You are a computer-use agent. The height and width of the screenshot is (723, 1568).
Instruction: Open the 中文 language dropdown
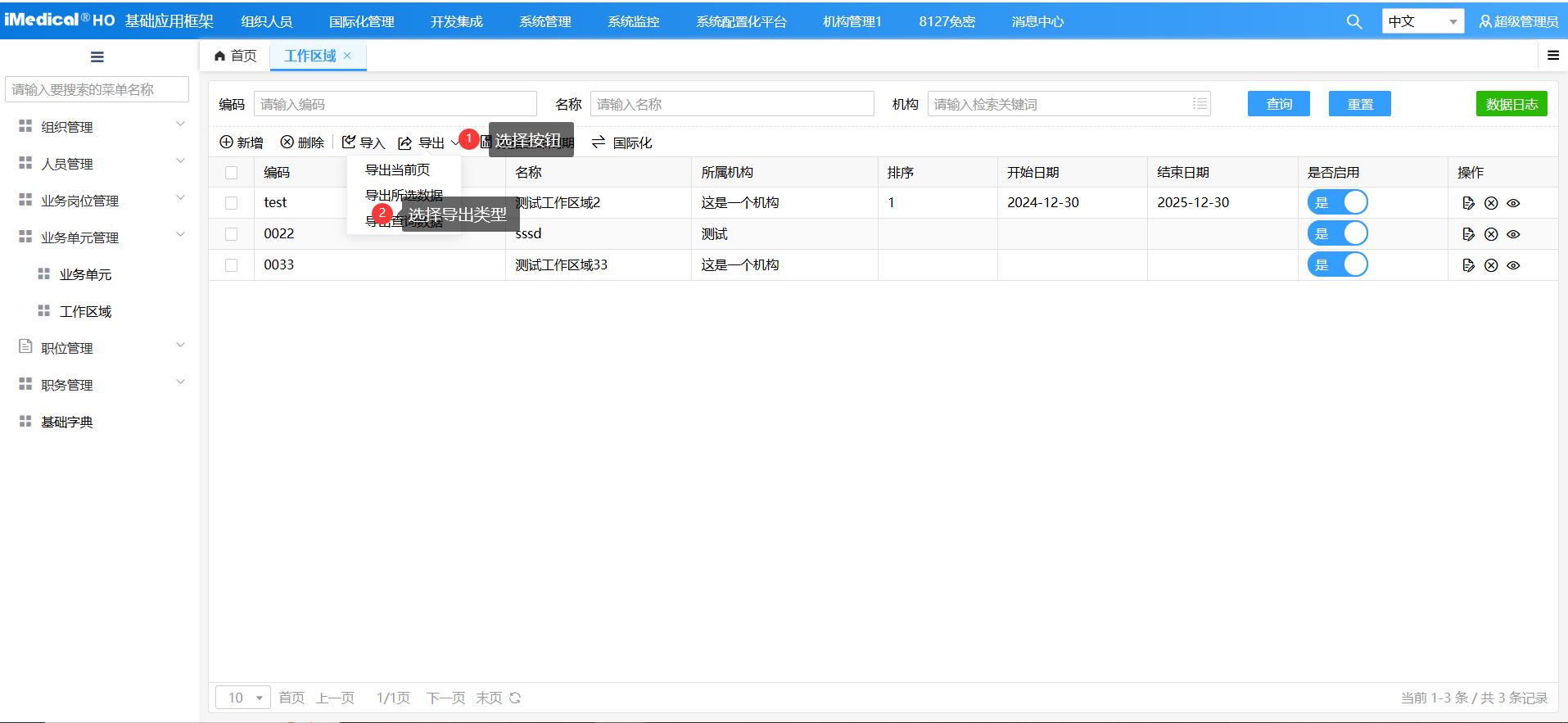click(1422, 21)
